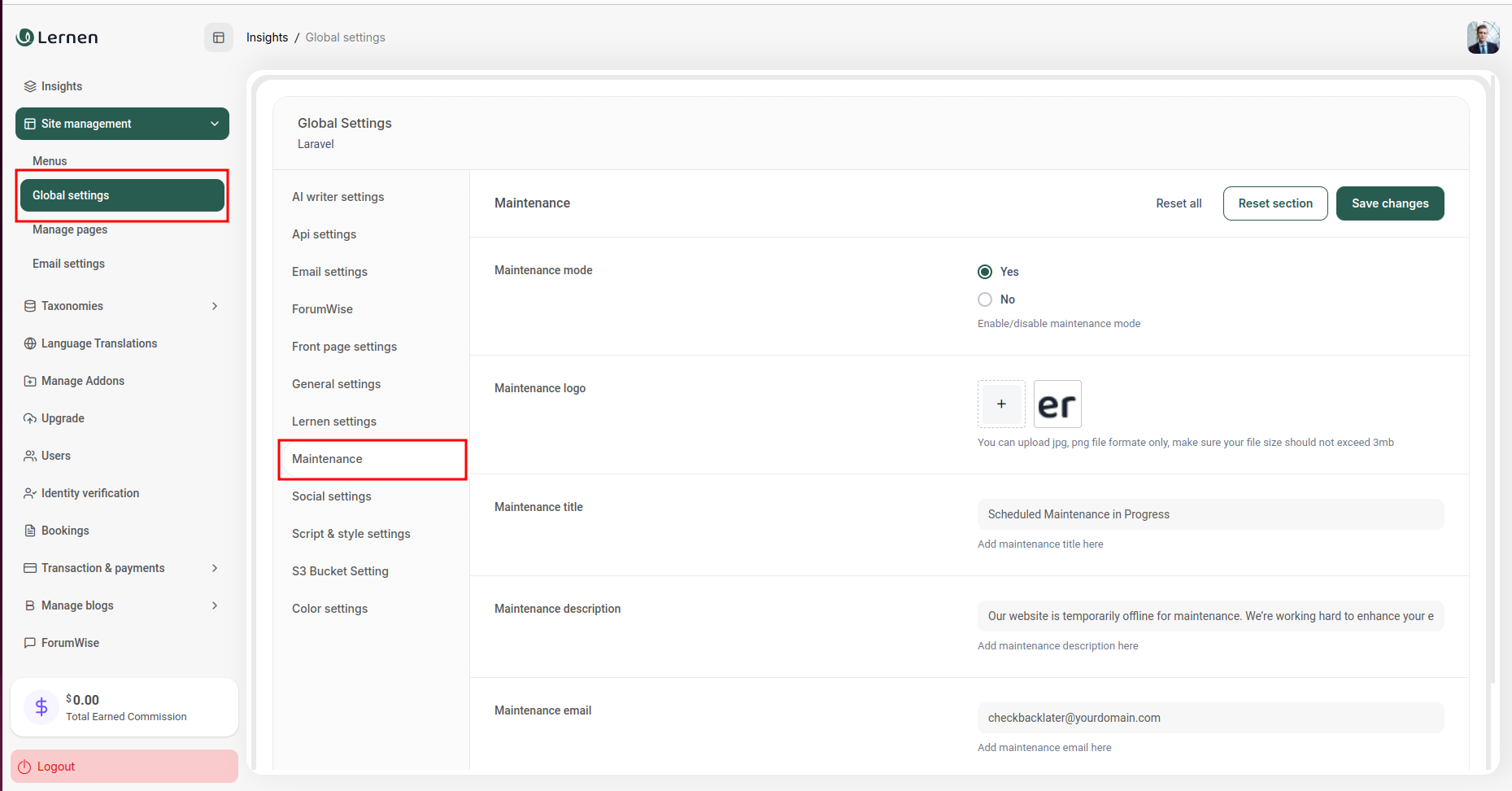Screen dimensions: 1512x791
Task: Switch to General settings section
Action: tap(336, 384)
